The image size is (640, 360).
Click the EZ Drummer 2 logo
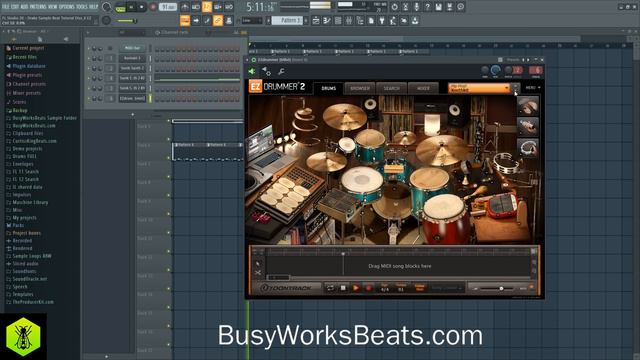277,87
